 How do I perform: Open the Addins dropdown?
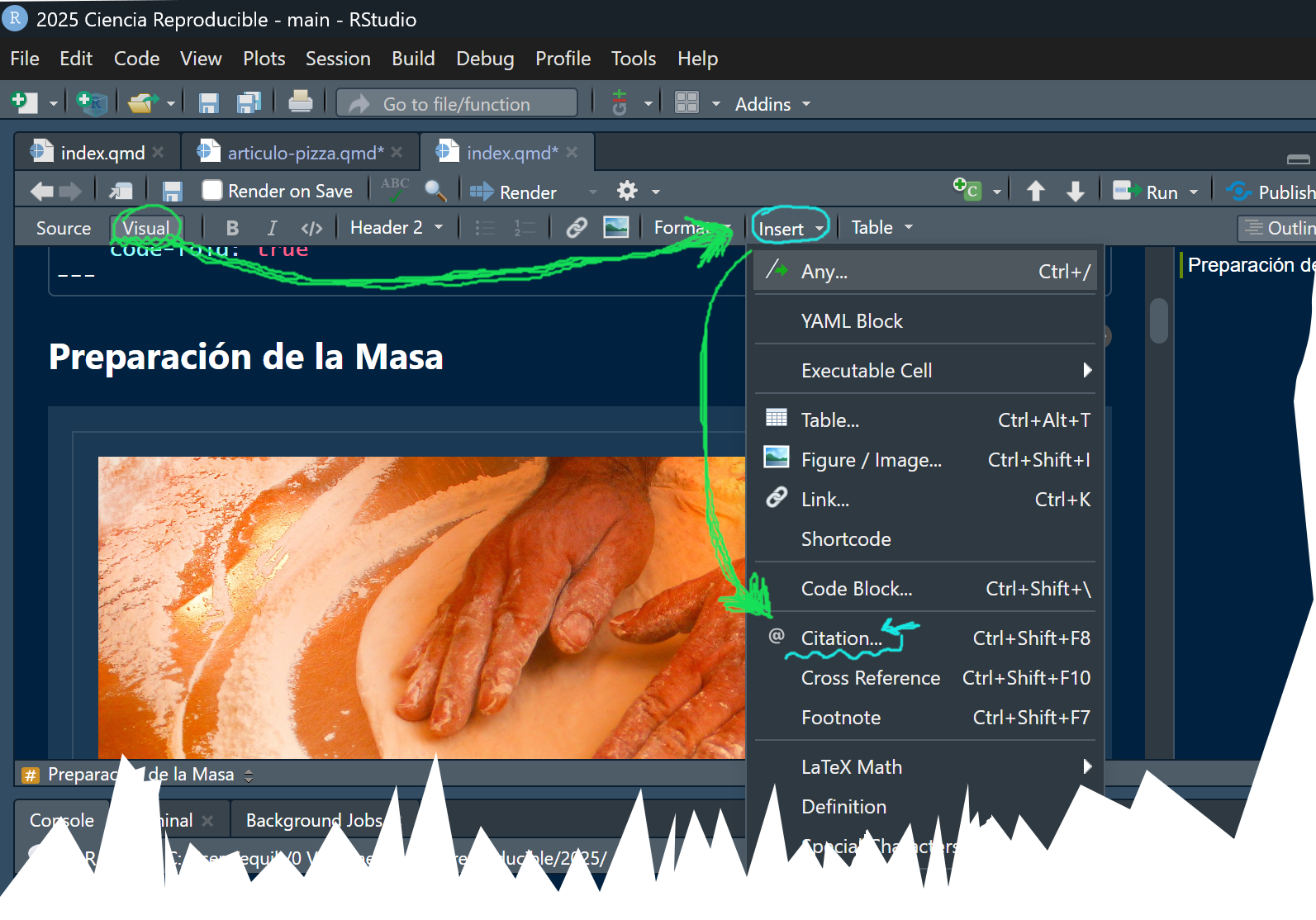[x=772, y=104]
